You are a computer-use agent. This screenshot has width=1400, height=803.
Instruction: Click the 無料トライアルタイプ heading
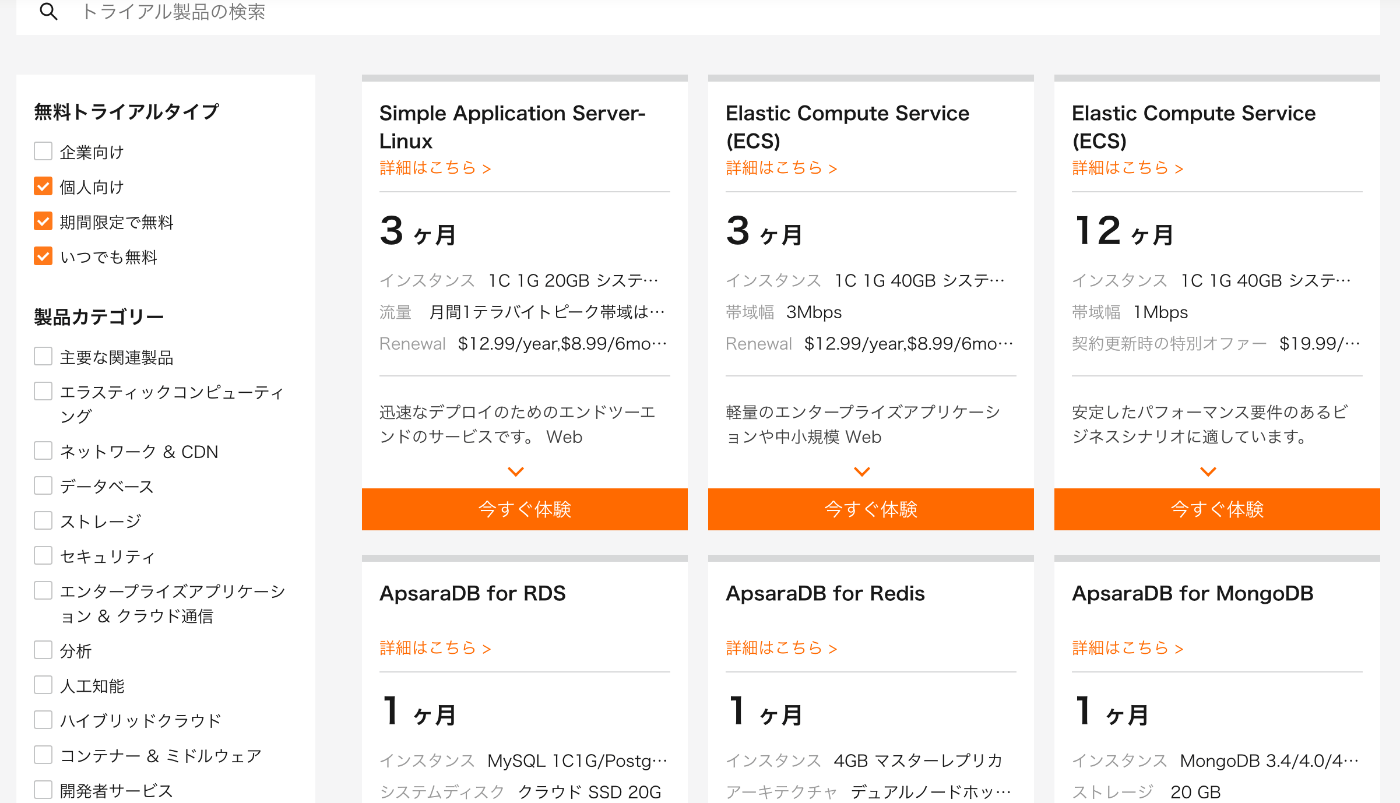126,112
